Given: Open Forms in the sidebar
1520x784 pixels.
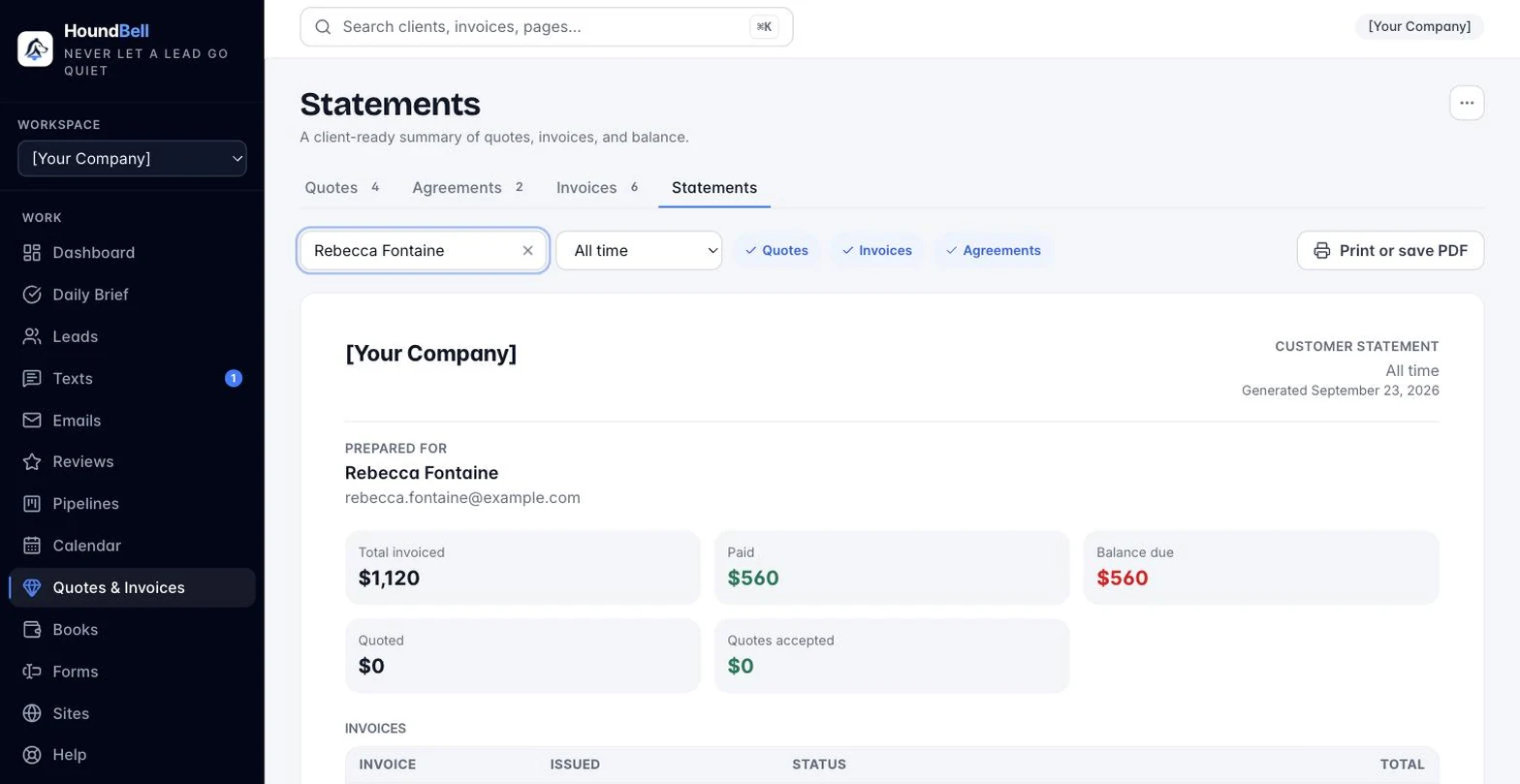Looking at the screenshot, I should coord(132,672).
